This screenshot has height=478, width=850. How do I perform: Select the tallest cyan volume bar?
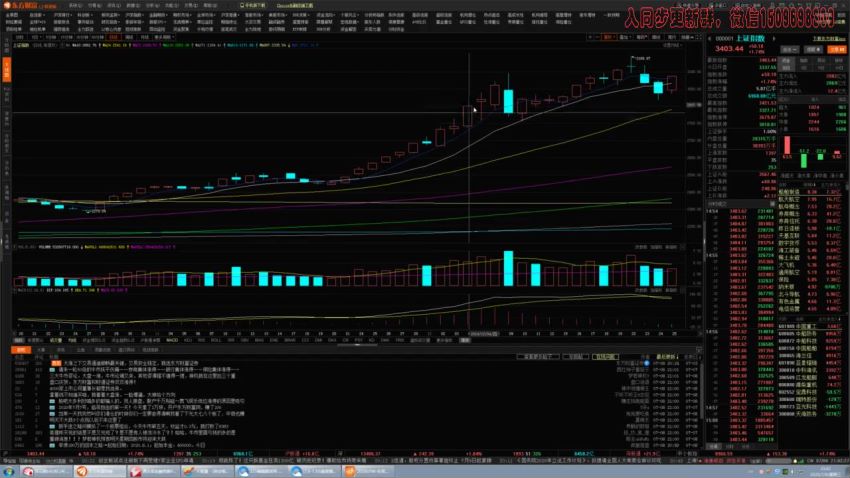pos(508,268)
